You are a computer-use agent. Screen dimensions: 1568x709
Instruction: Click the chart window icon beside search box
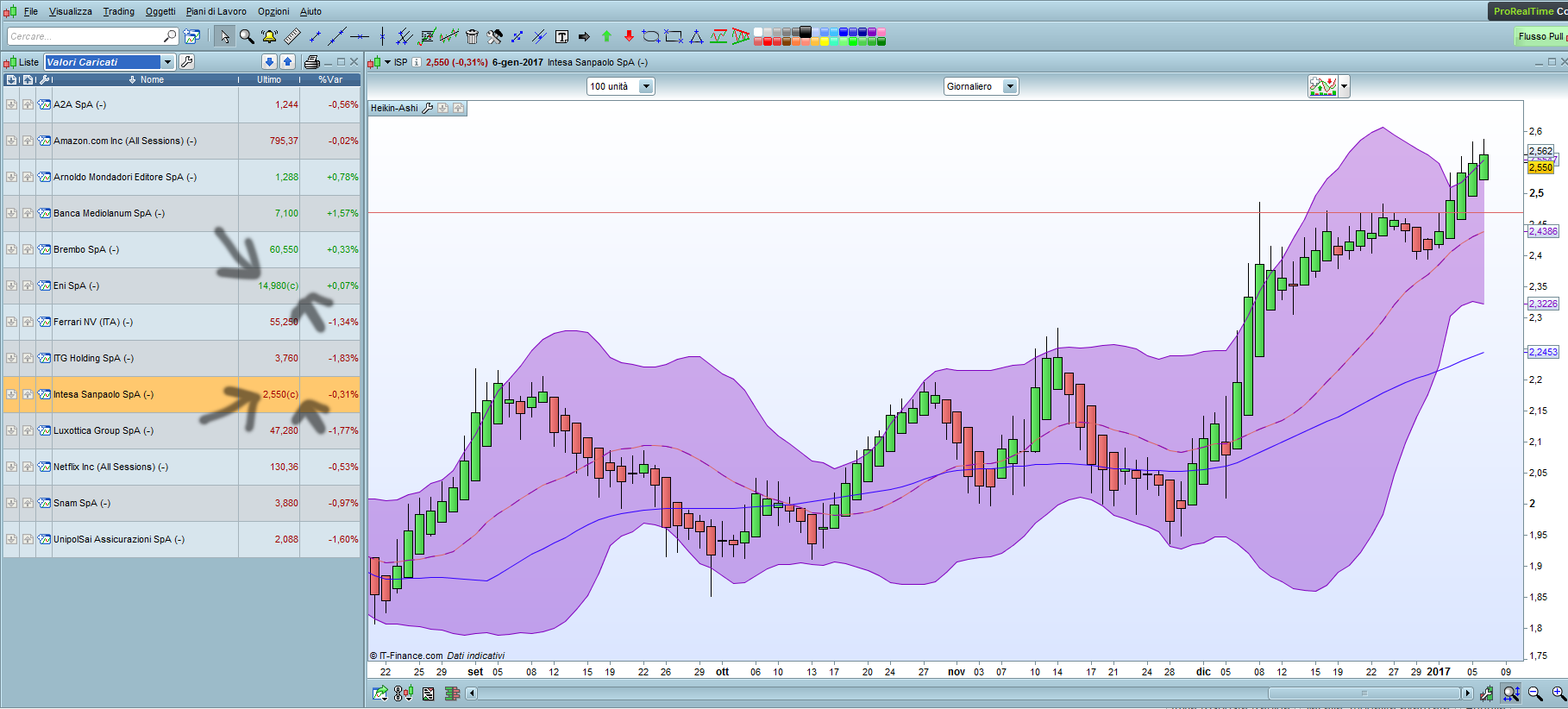192,36
